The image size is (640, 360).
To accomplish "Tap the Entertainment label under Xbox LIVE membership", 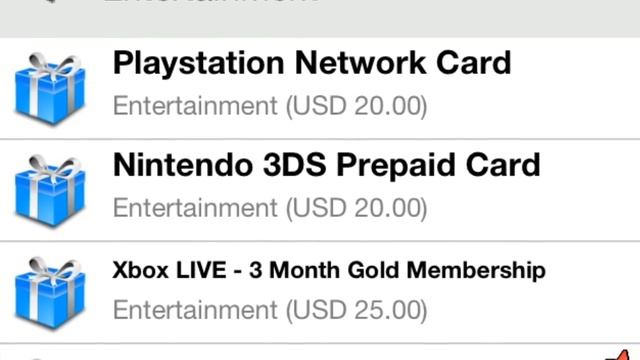I will (195, 310).
